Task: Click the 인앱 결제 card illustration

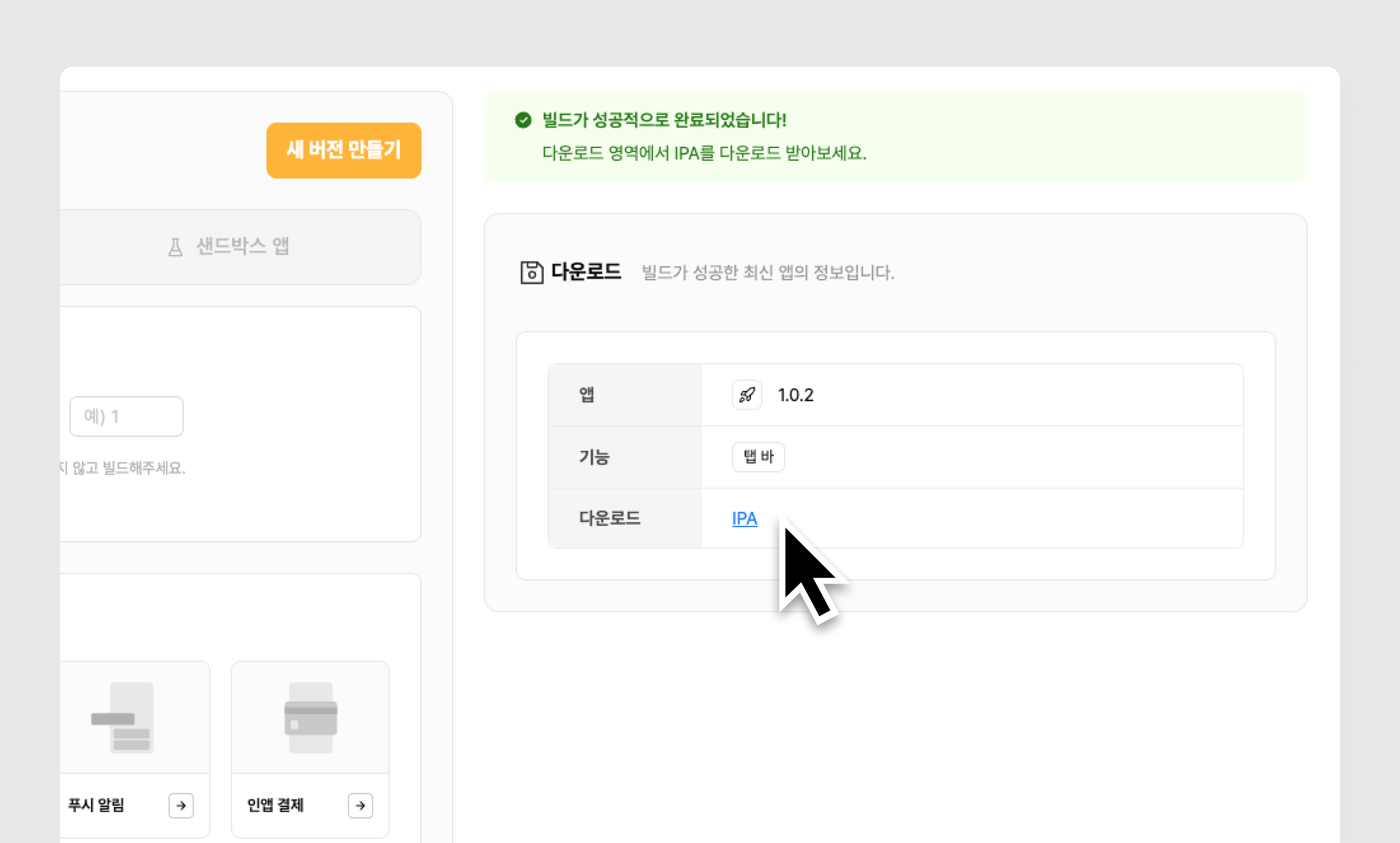Action: pos(311,718)
